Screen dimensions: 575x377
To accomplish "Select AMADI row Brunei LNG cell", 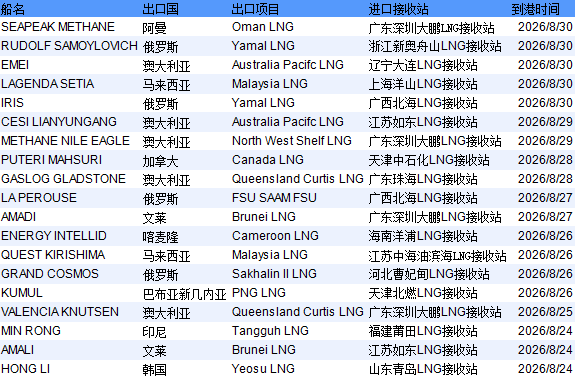I will click(264, 217).
